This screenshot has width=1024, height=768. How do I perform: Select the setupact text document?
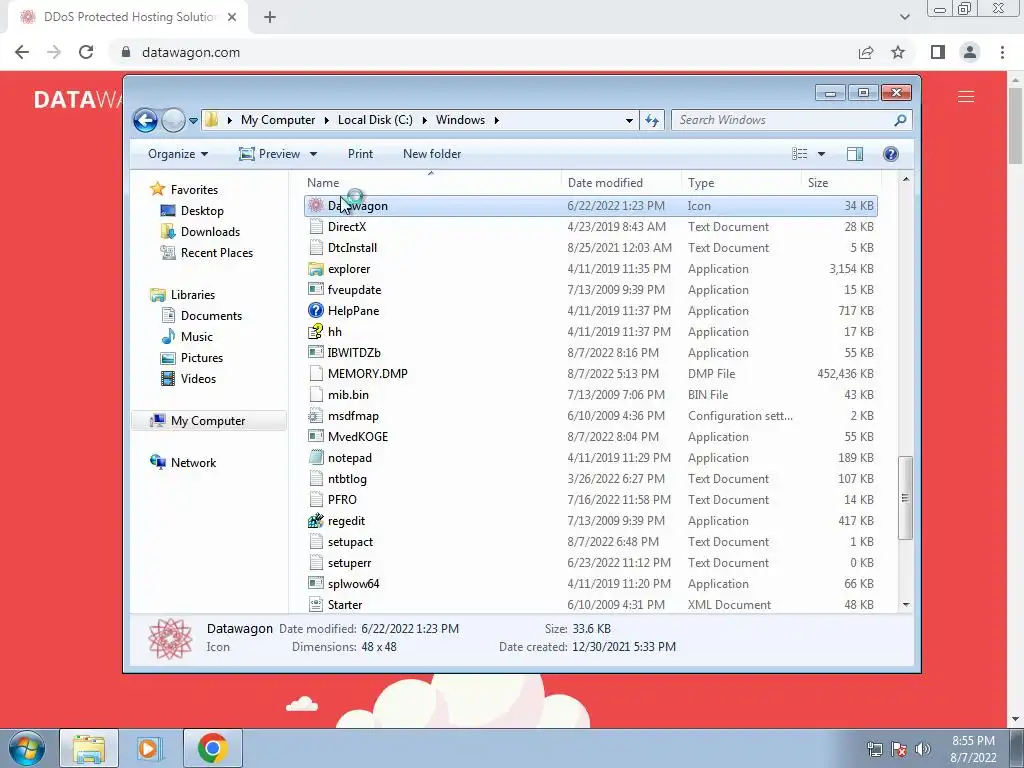(x=590, y=542)
